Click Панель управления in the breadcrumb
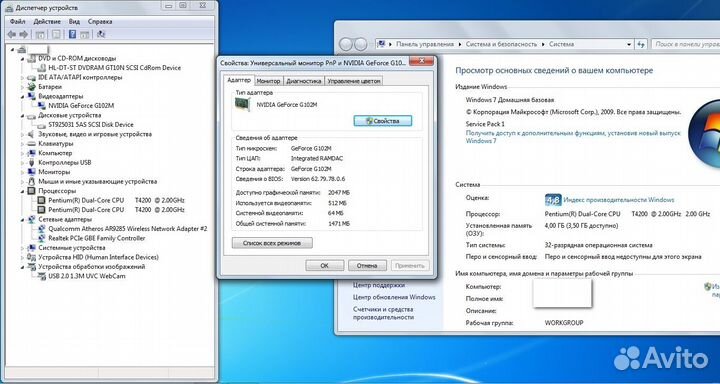Screen dimensions: 720x384 click(425, 45)
